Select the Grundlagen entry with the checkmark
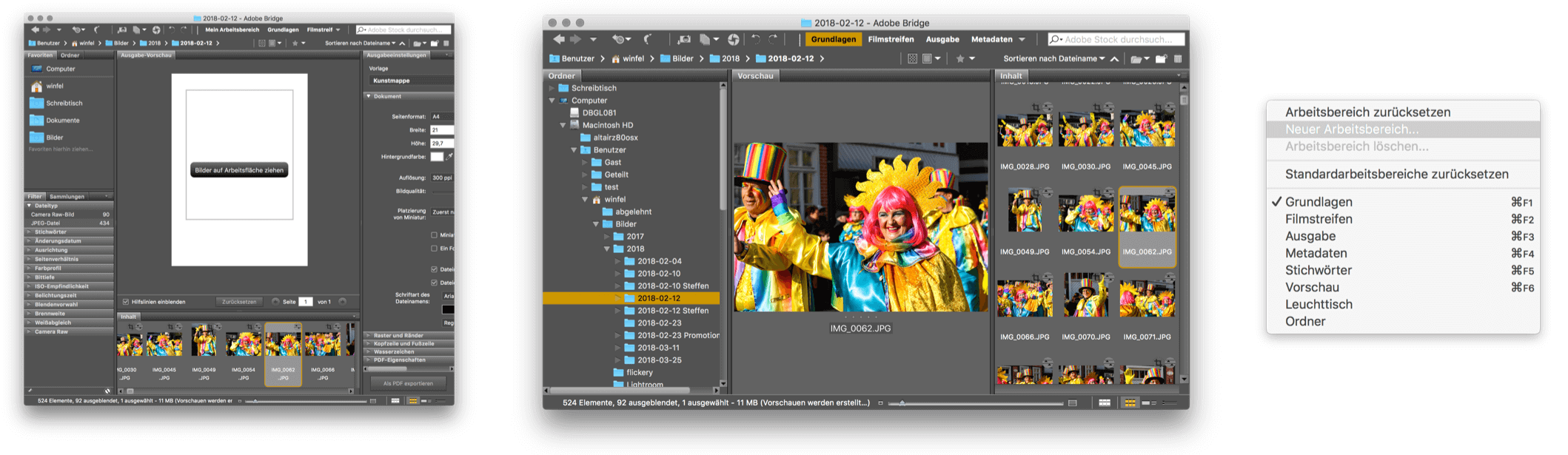 point(1318,202)
